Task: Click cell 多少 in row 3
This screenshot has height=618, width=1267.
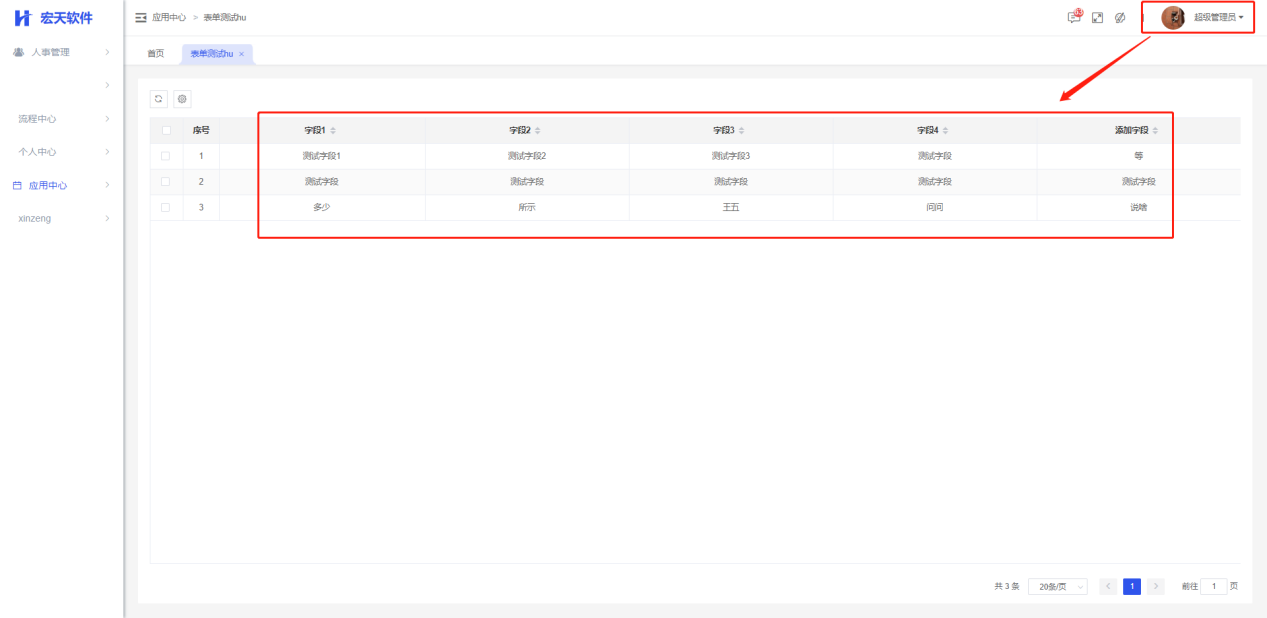Action: pyautogui.click(x=321, y=207)
